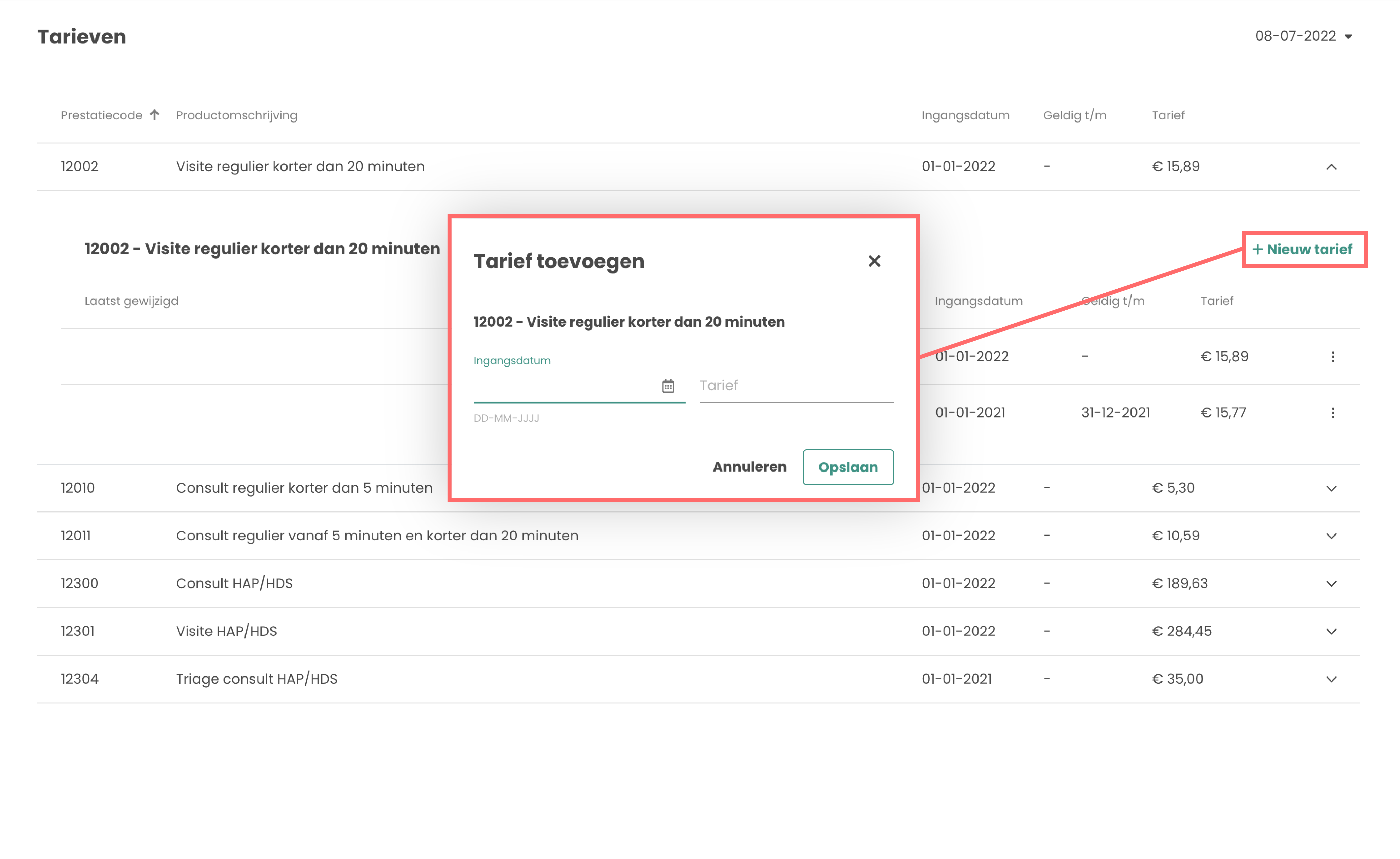Open options menu for € 15,89 tariff row
Viewport: 1400px width, 859px height.
(1332, 356)
